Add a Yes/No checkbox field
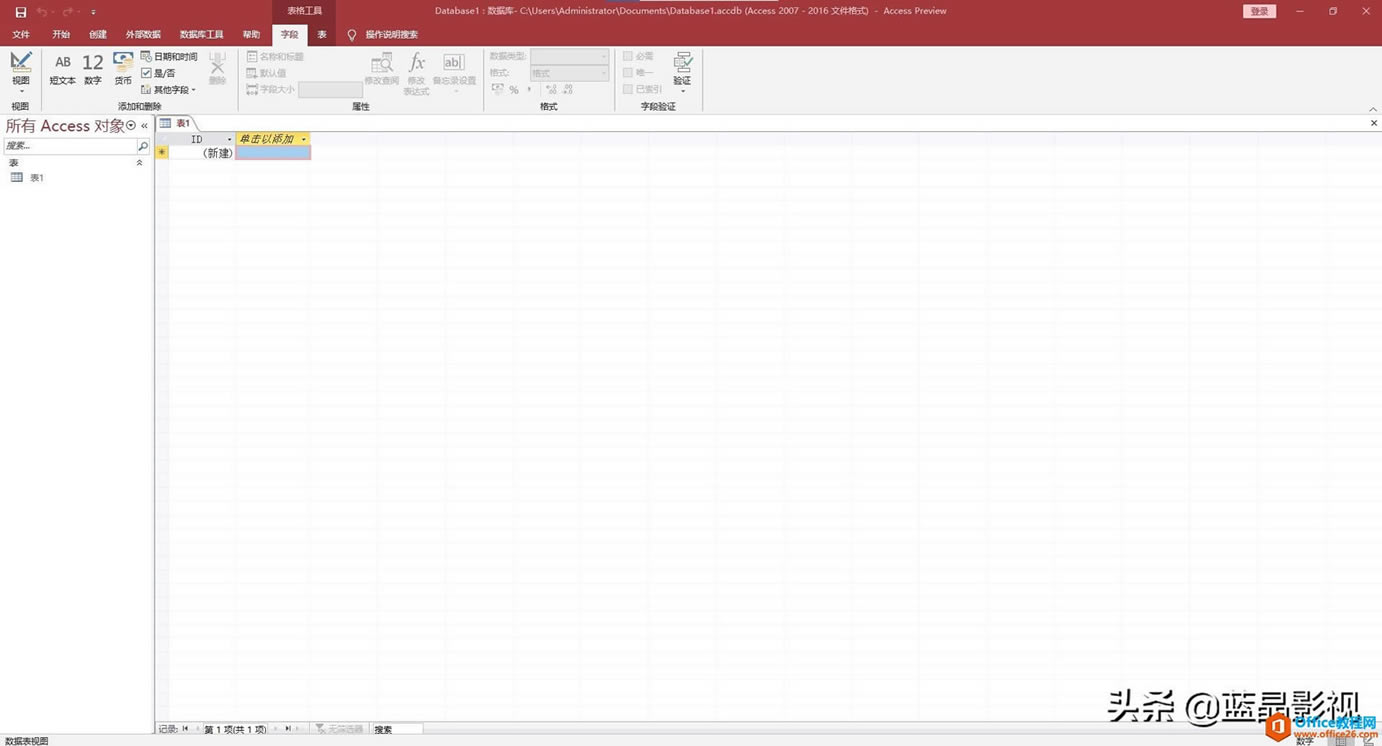Image resolution: width=1382 pixels, height=746 pixels. 160,72
